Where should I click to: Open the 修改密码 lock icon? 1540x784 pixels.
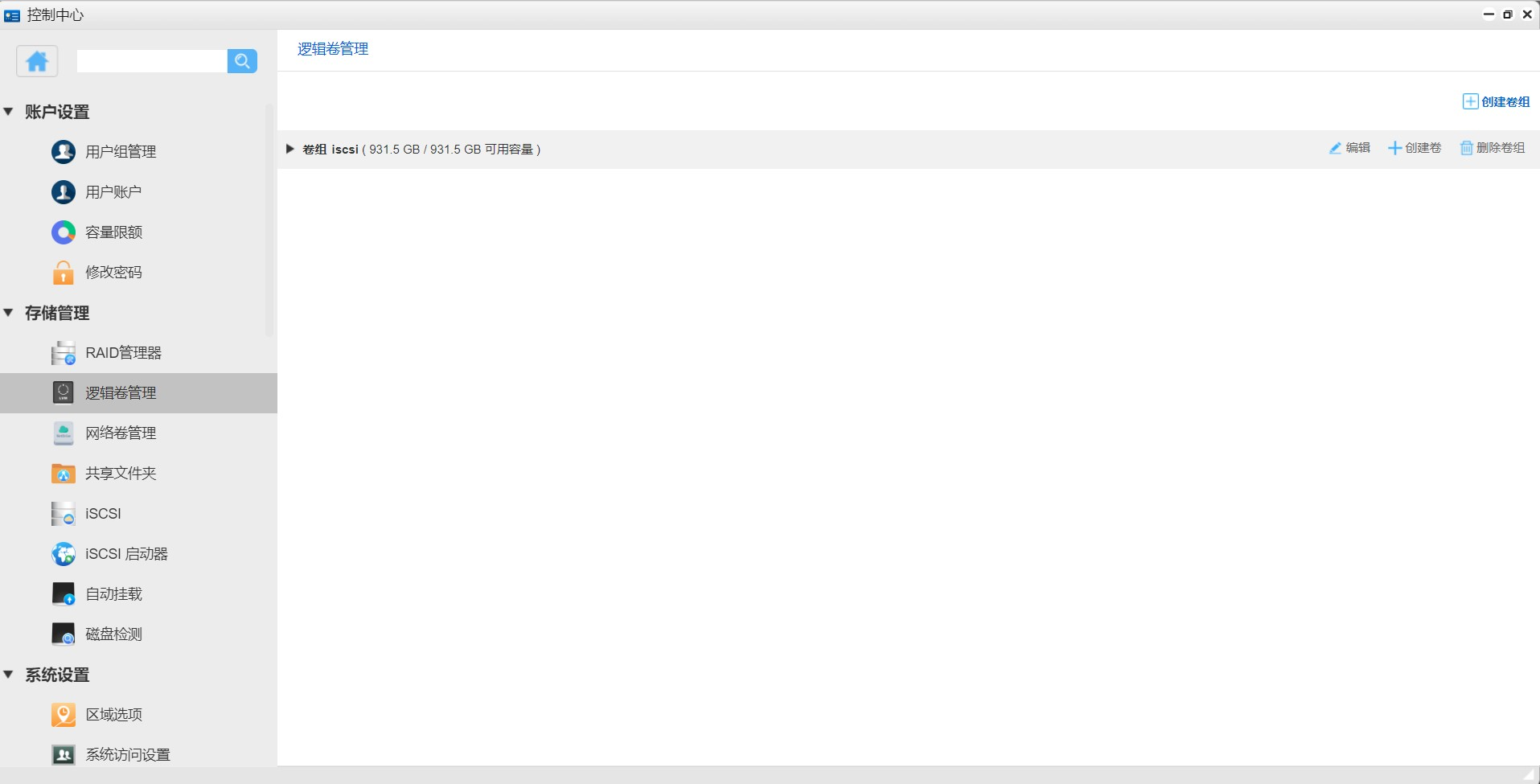pyautogui.click(x=63, y=273)
